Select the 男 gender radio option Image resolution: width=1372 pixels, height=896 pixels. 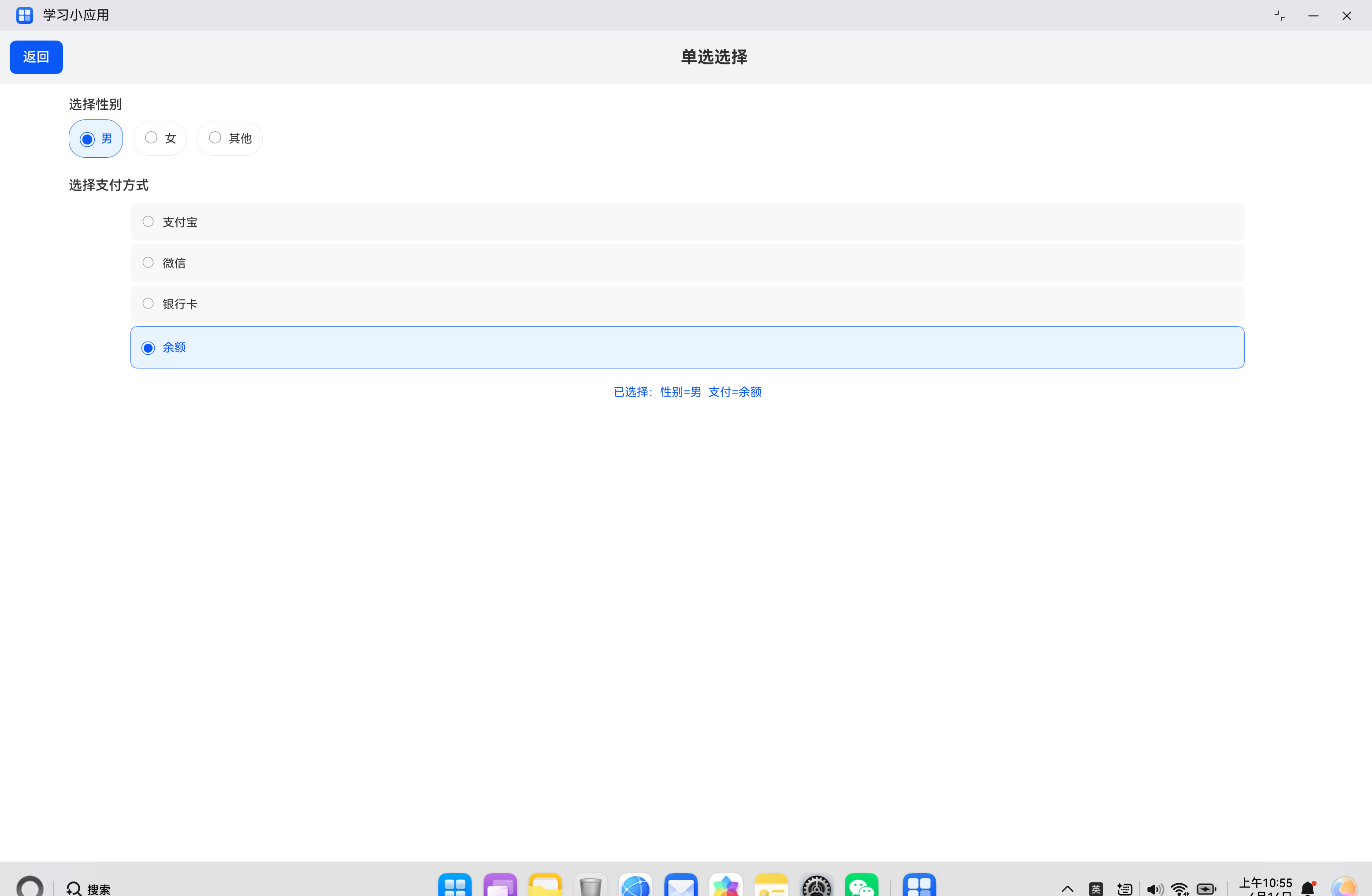click(96, 138)
